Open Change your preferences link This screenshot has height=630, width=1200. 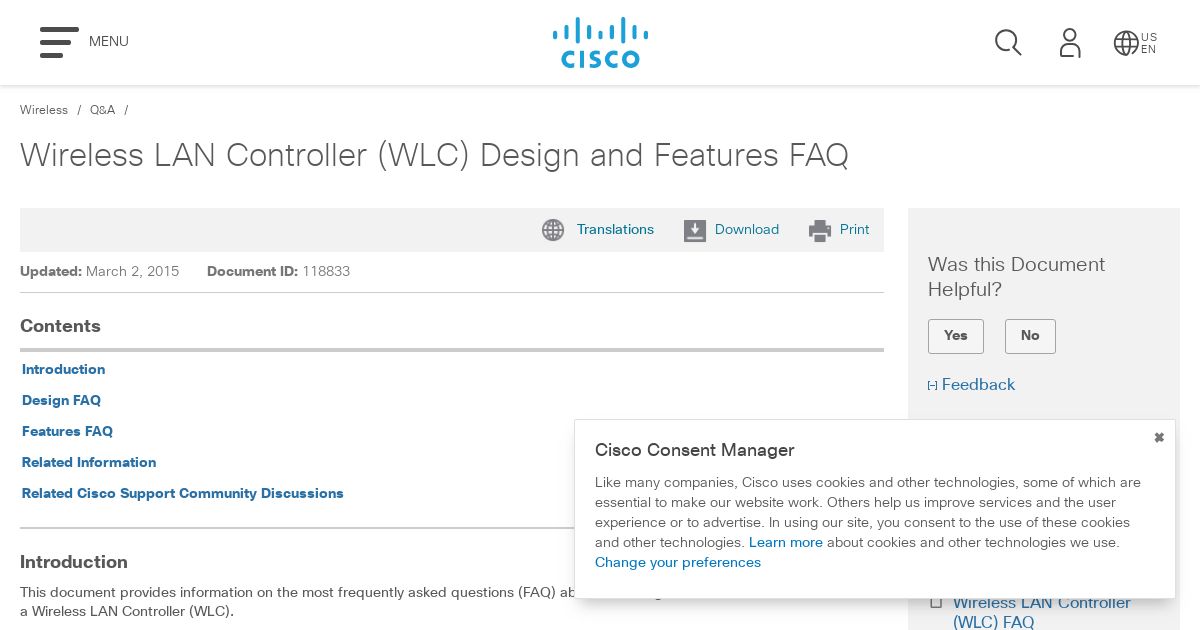[x=678, y=562]
